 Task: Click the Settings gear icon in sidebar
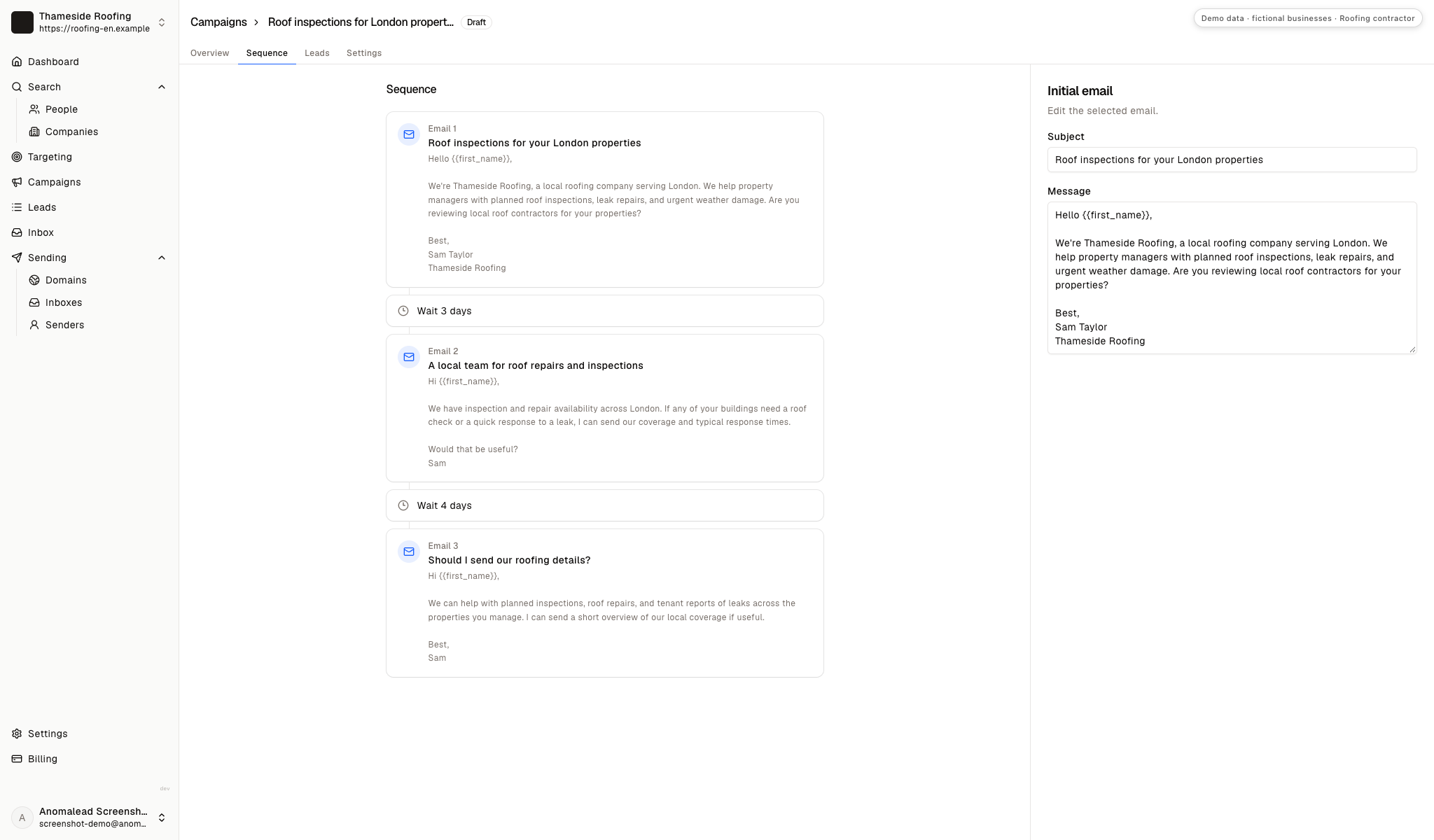(17, 734)
